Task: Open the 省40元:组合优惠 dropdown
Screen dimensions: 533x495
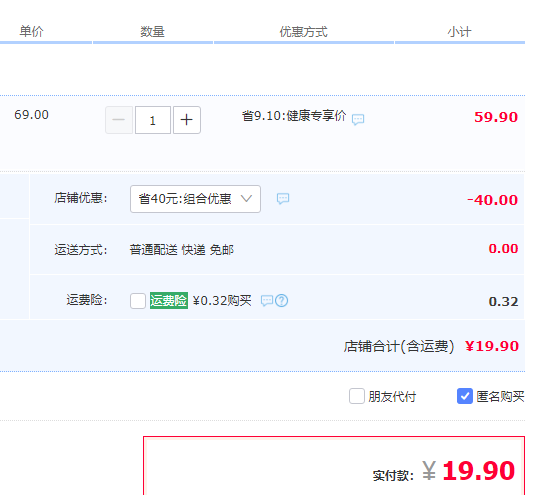Action: point(195,199)
